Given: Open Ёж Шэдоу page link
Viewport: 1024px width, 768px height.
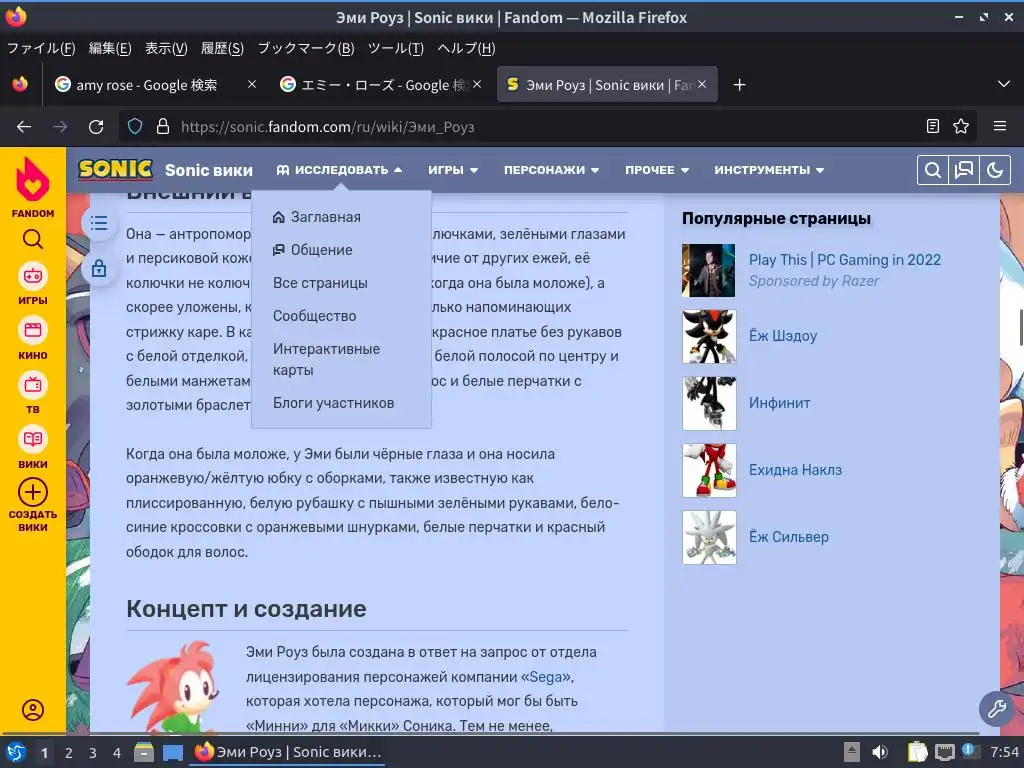Looking at the screenshot, I should click(x=782, y=336).
